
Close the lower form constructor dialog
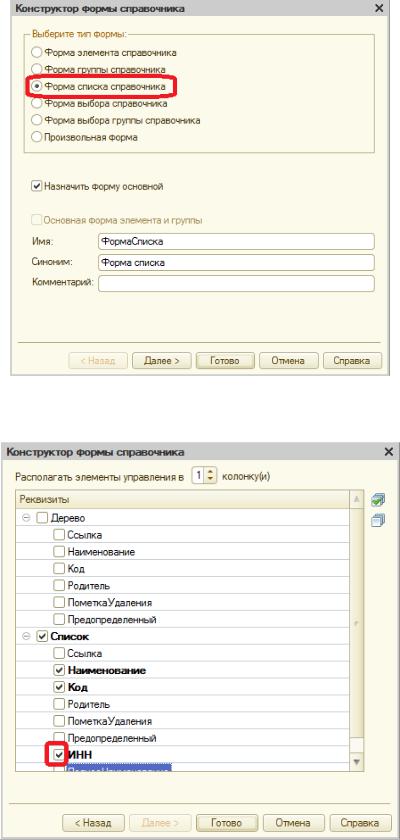click(x=389, y=452)
